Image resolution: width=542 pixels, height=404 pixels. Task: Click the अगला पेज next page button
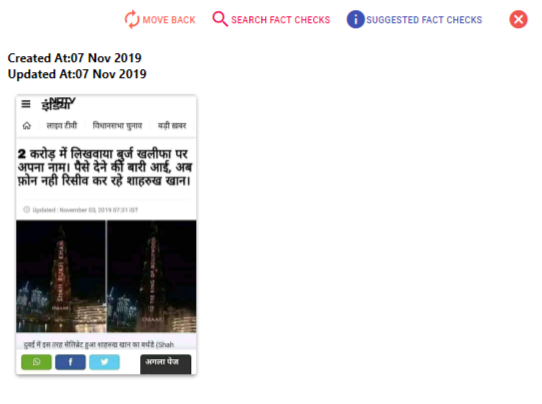click(166, 364)
